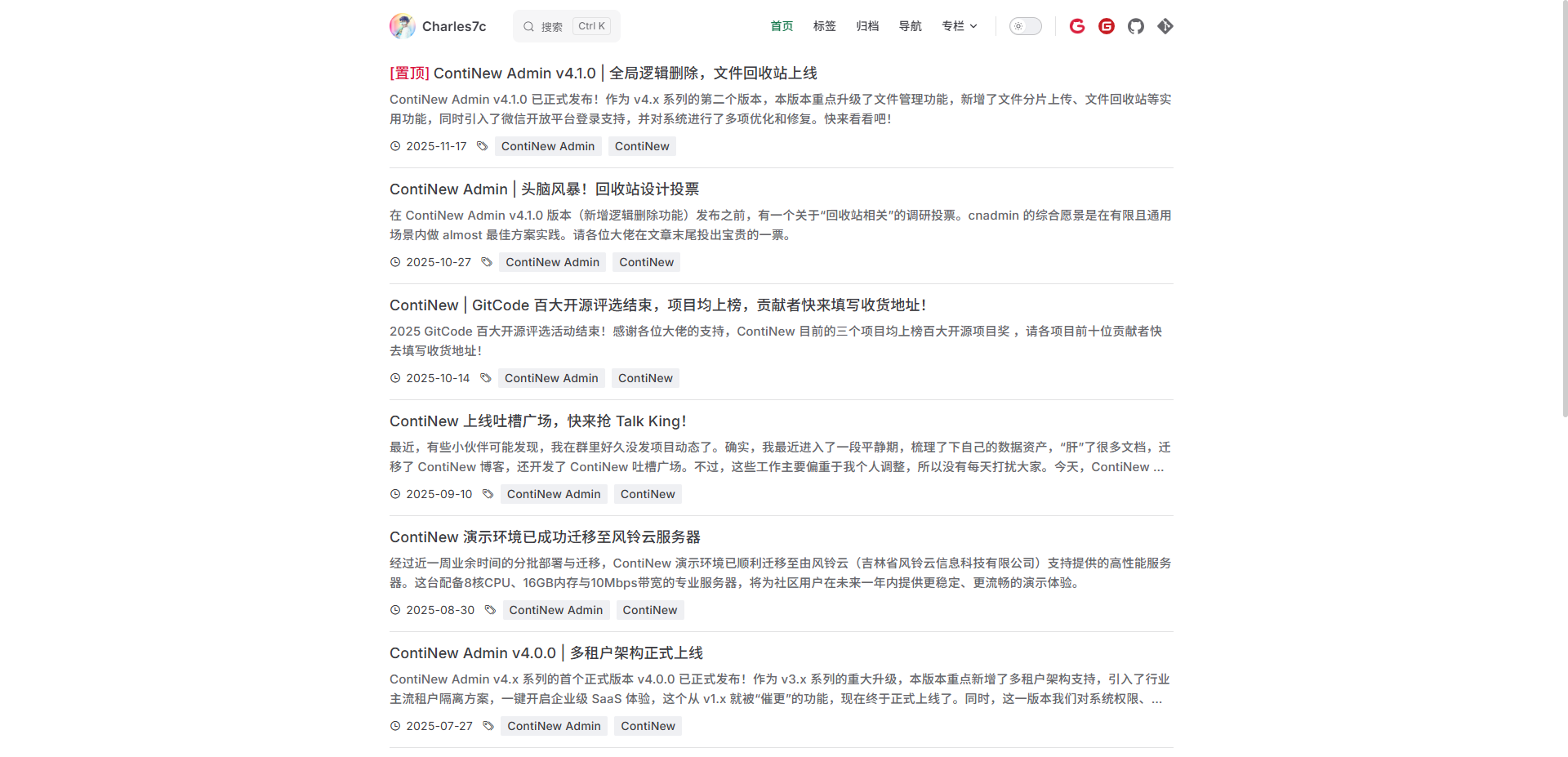Click ContiNew tag under the 2025-08-30 post

(650, 610)
